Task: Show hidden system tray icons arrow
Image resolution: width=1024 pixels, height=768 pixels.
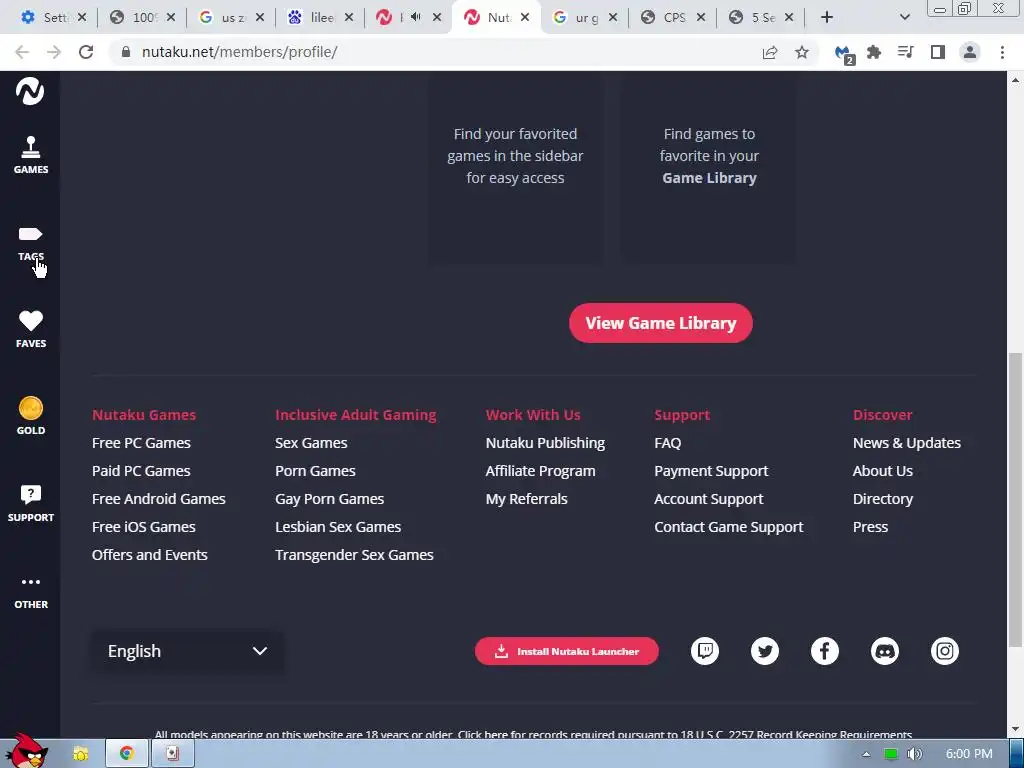Action: pos(866,754)
